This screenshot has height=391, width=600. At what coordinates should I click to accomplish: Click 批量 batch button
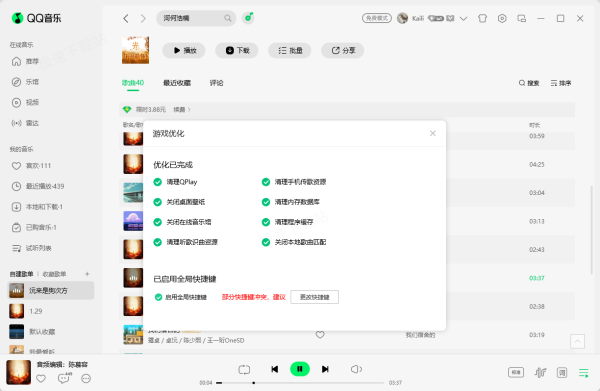click(290, 51)
